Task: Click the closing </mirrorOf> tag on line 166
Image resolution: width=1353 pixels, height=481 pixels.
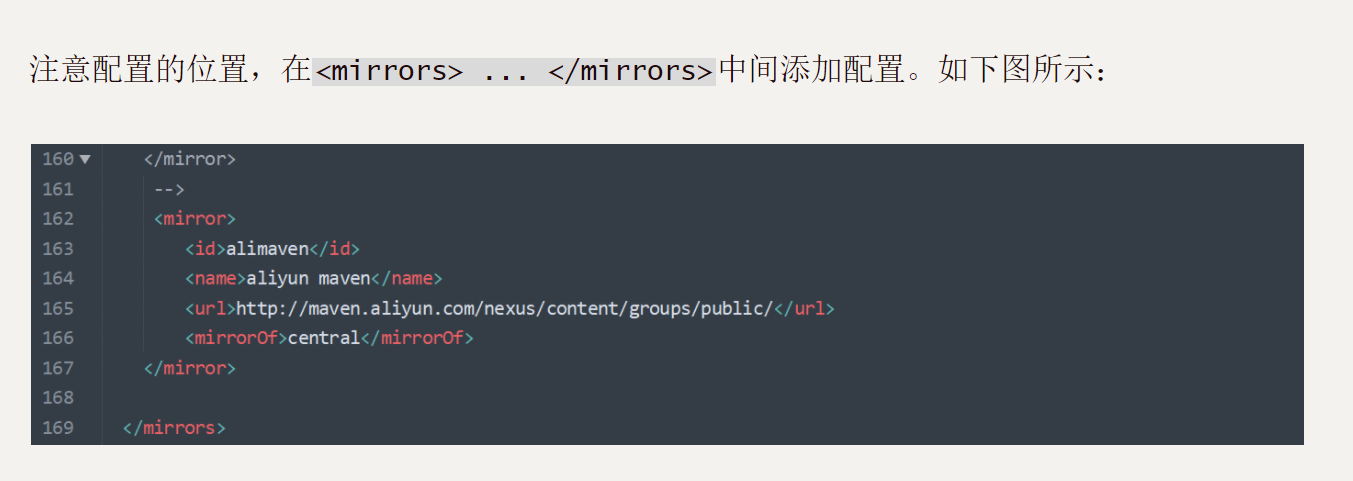Action: click(x=416, y=339)
